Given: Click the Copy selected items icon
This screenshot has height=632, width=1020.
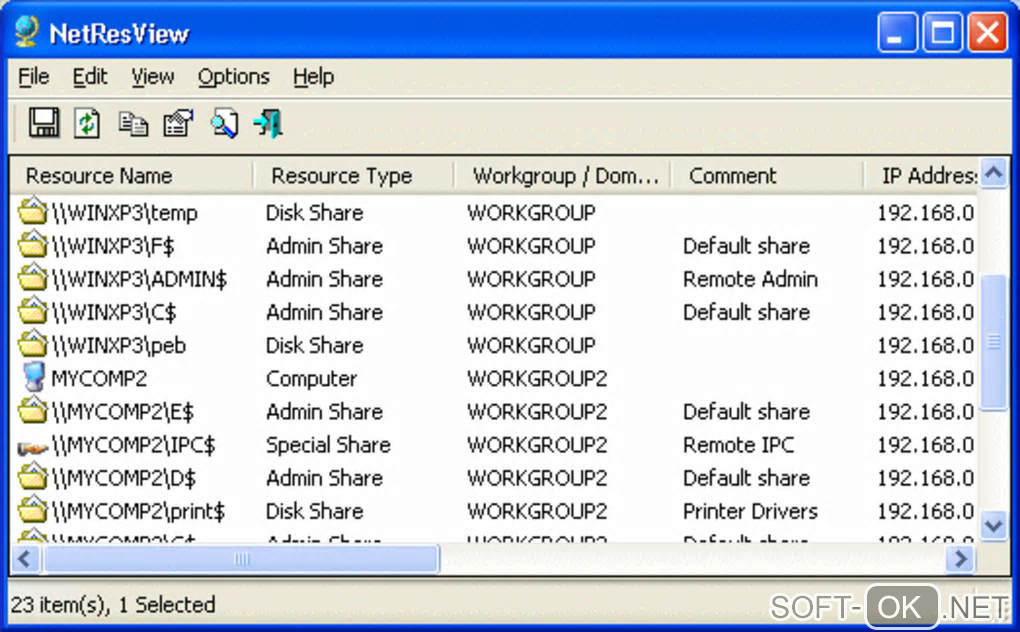Looking at the screenshot, I should [133, 124].
